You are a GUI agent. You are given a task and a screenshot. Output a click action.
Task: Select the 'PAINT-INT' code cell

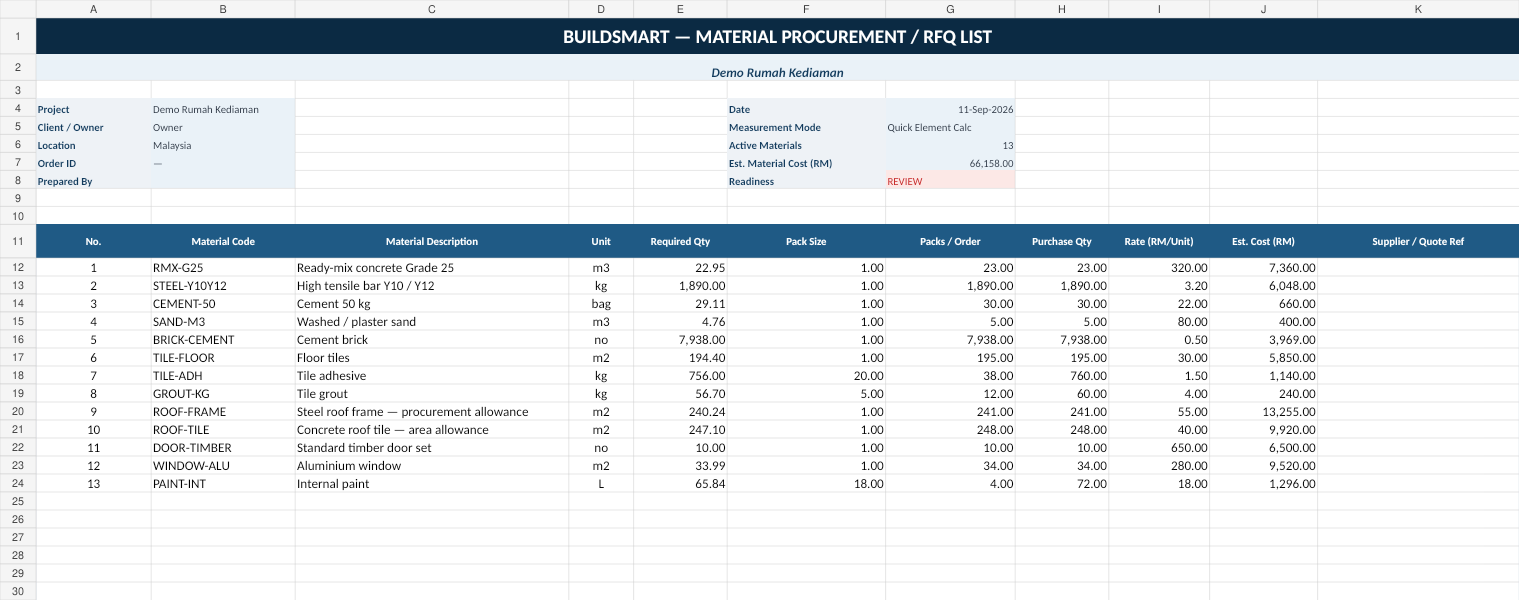[223, 484]
